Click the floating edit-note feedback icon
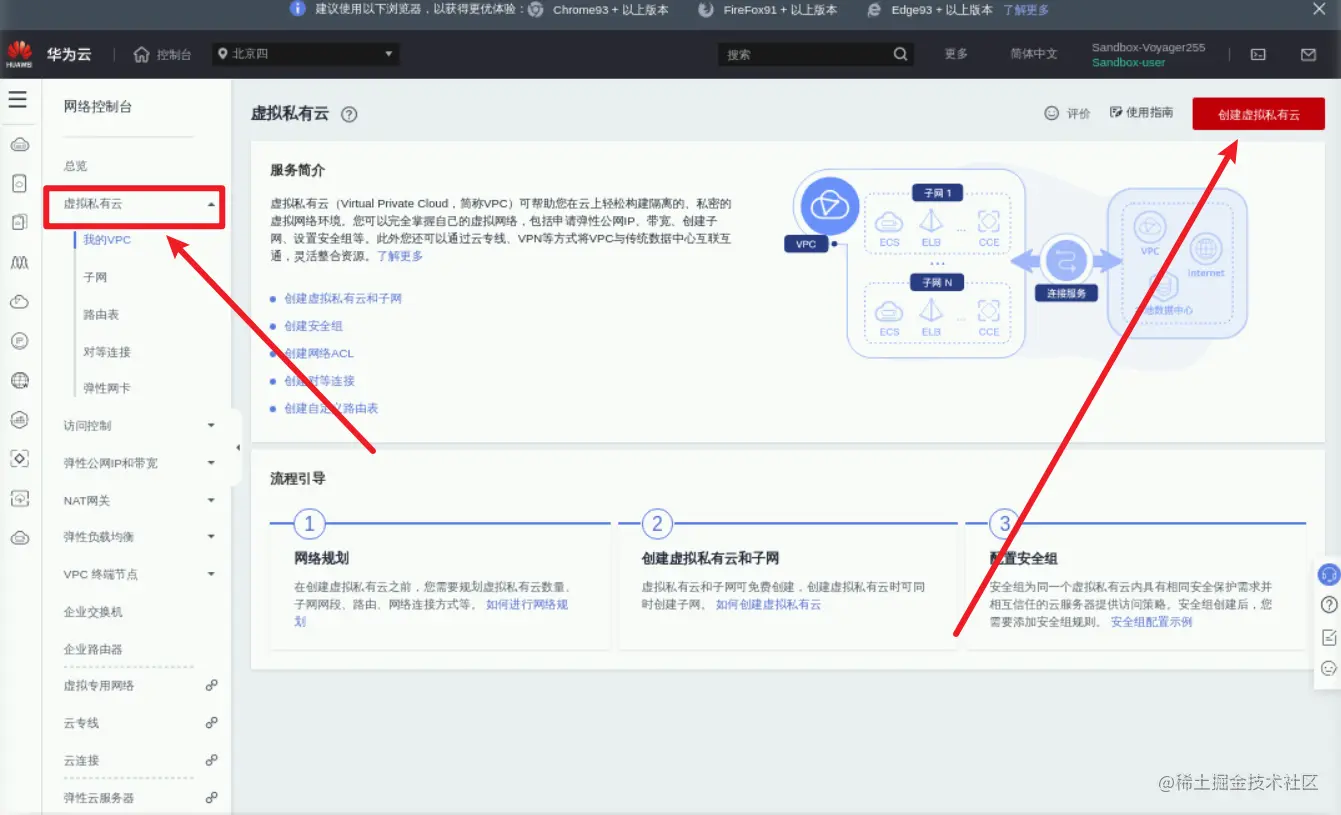Screen dimensions: 1341x815 coord(1328,637)
